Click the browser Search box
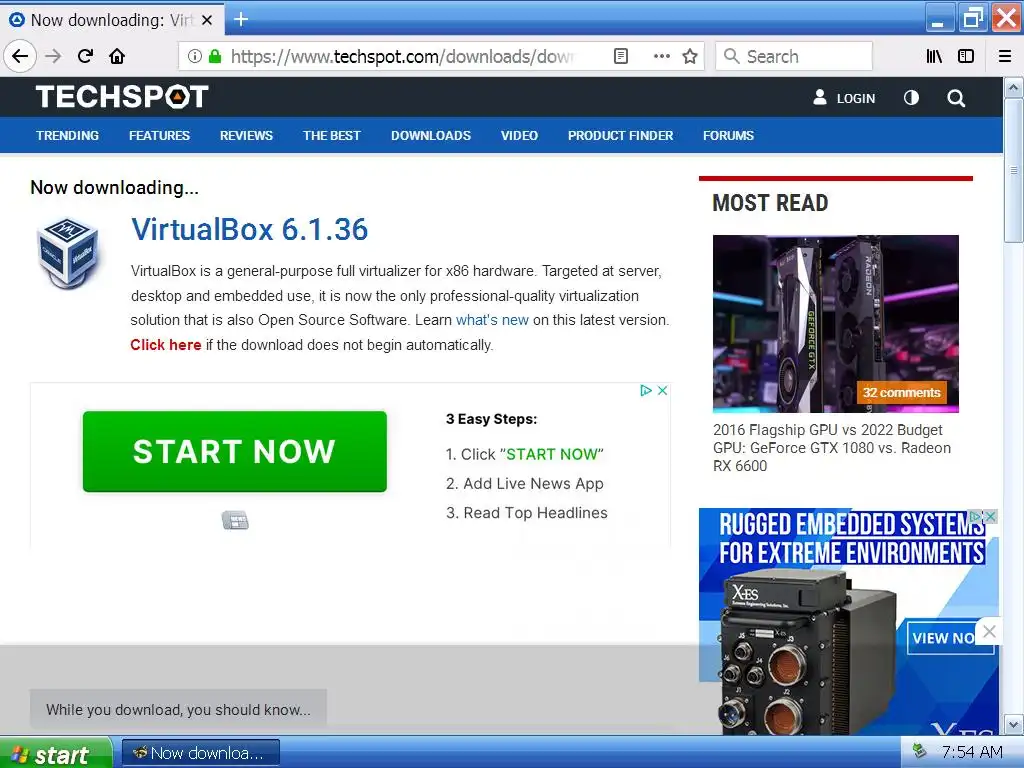1024x768 pixels. pos(793,57)
